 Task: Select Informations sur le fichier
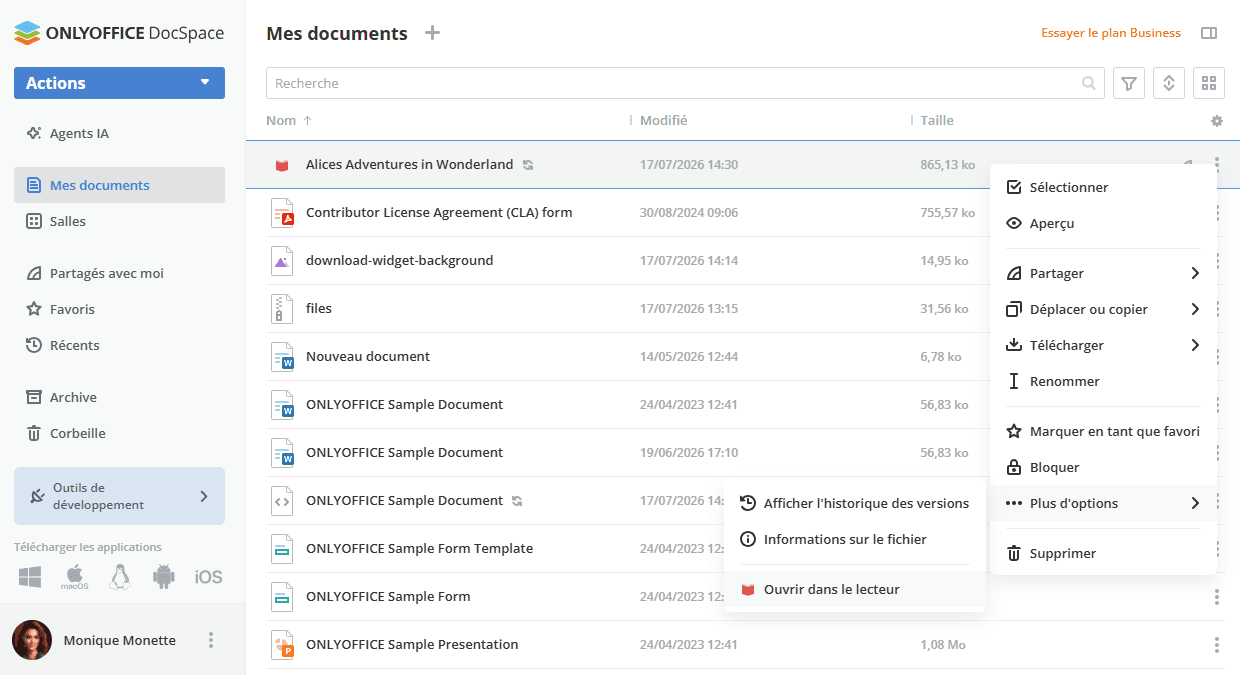coord(855,539)
